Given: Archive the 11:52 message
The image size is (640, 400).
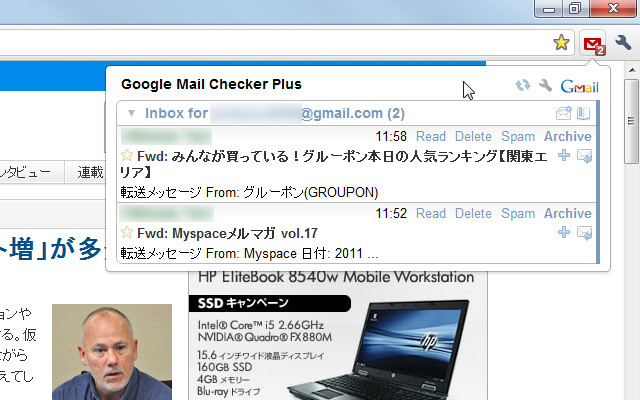Looking at the screenshot, I should 568,213.
